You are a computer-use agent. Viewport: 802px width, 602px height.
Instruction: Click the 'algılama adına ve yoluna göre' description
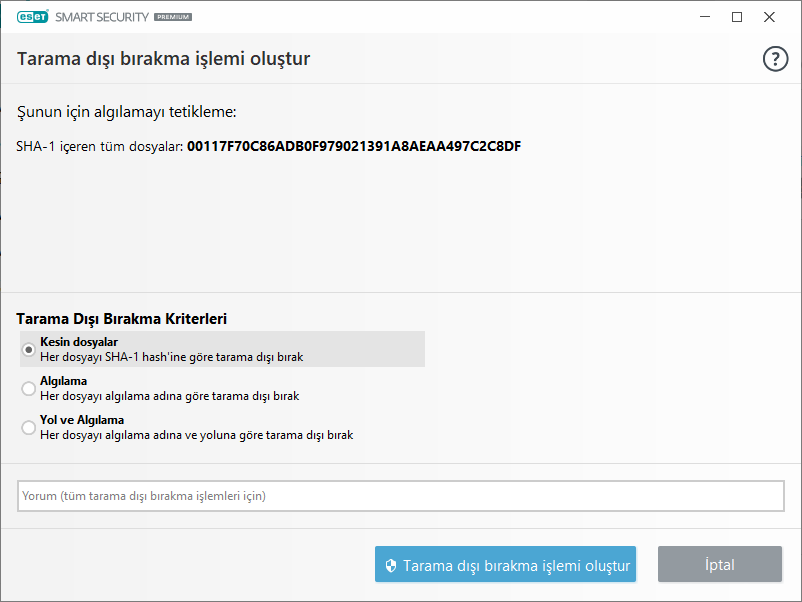pyautogui.click(x=196, y=435)
